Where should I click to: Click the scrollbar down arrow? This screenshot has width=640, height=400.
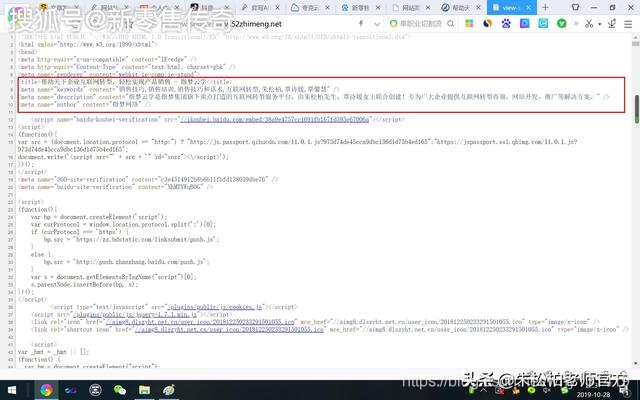click(x=636, y=363)
